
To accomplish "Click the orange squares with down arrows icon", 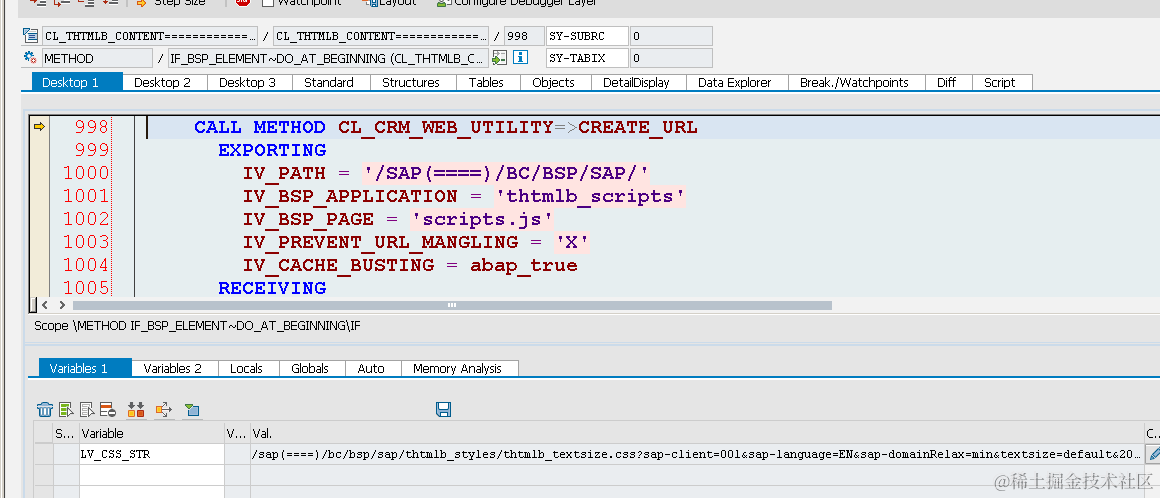I will pos(136,409).
